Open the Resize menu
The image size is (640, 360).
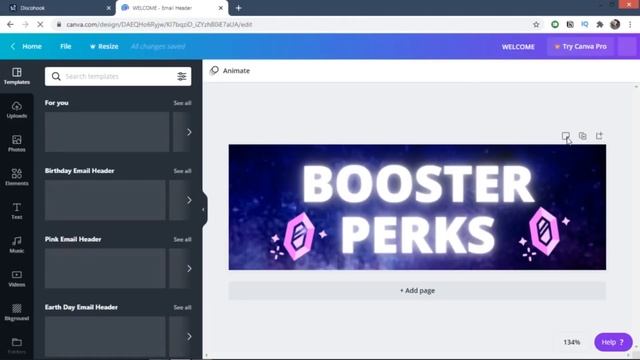tap(104, 47)
